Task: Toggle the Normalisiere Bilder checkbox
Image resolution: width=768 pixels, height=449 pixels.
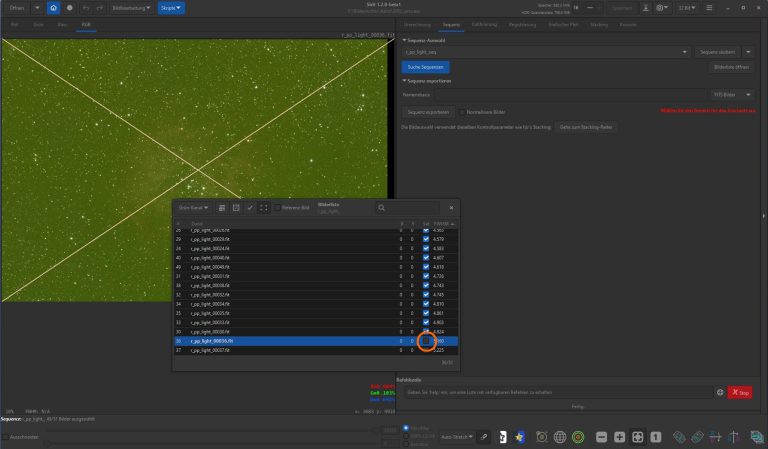Action: click(x=461, y=111)
